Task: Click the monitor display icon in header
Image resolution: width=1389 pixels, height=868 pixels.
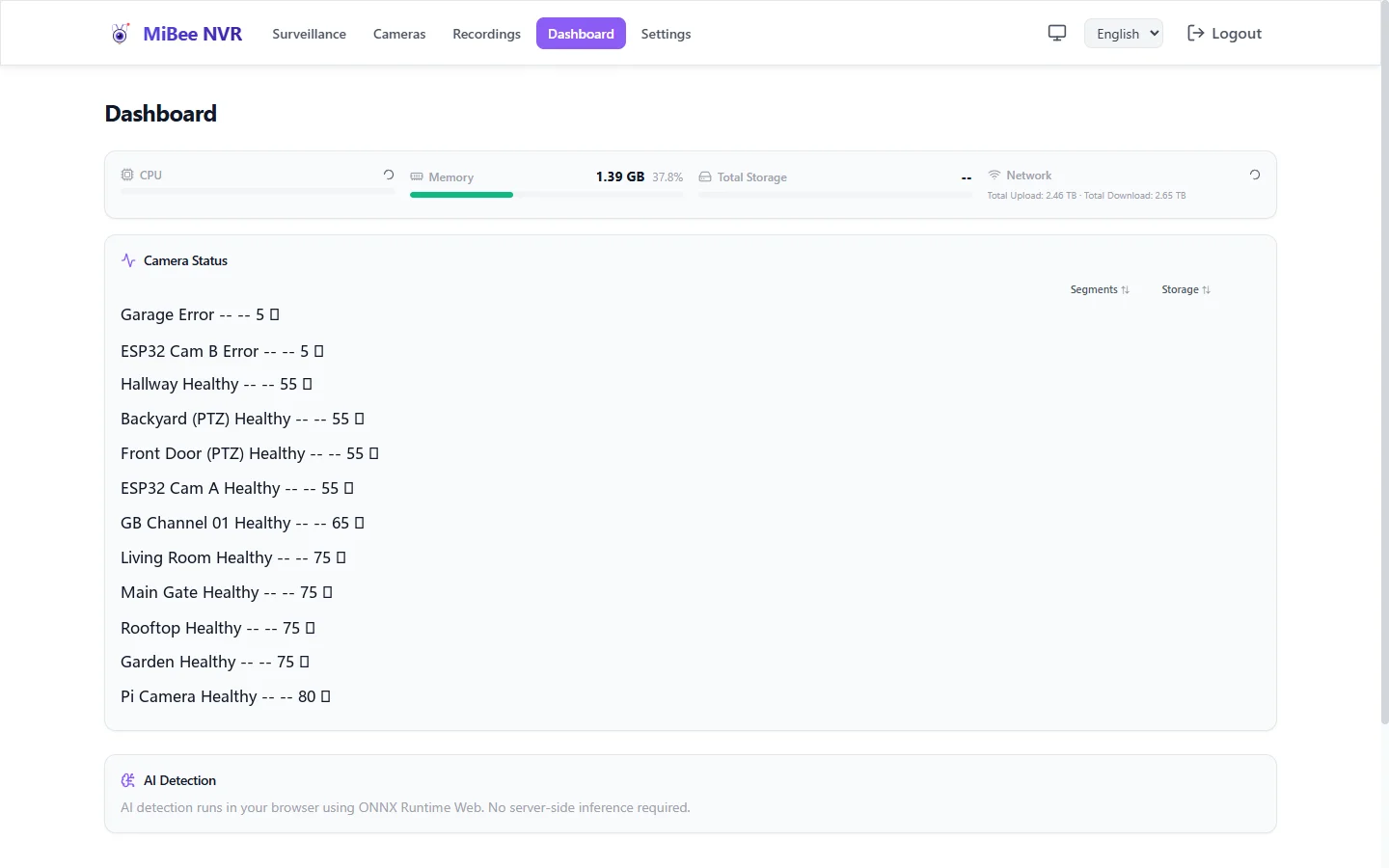Action: (1057, 33)
